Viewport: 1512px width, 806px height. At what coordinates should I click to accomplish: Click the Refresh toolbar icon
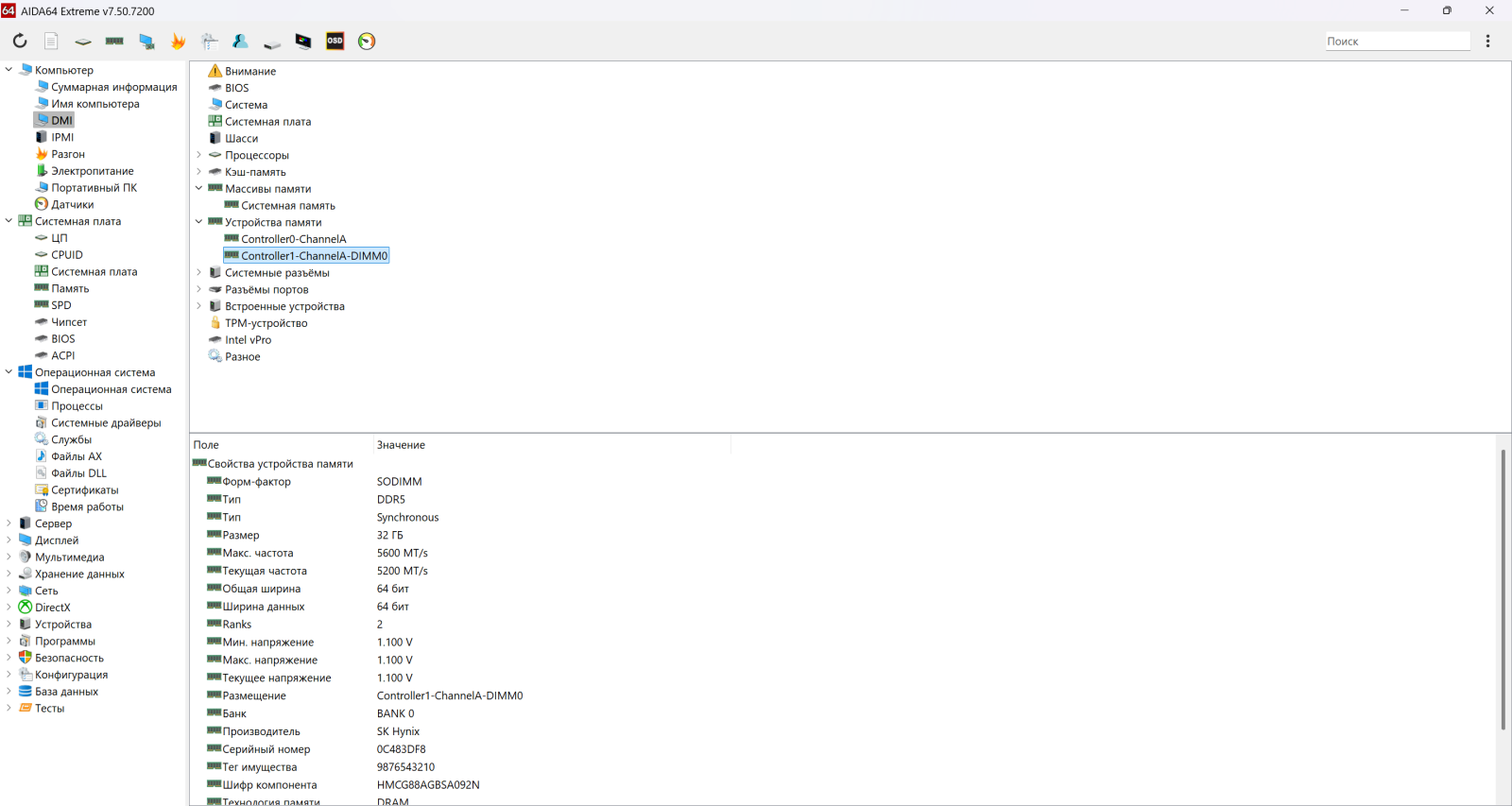pos(20,41)
